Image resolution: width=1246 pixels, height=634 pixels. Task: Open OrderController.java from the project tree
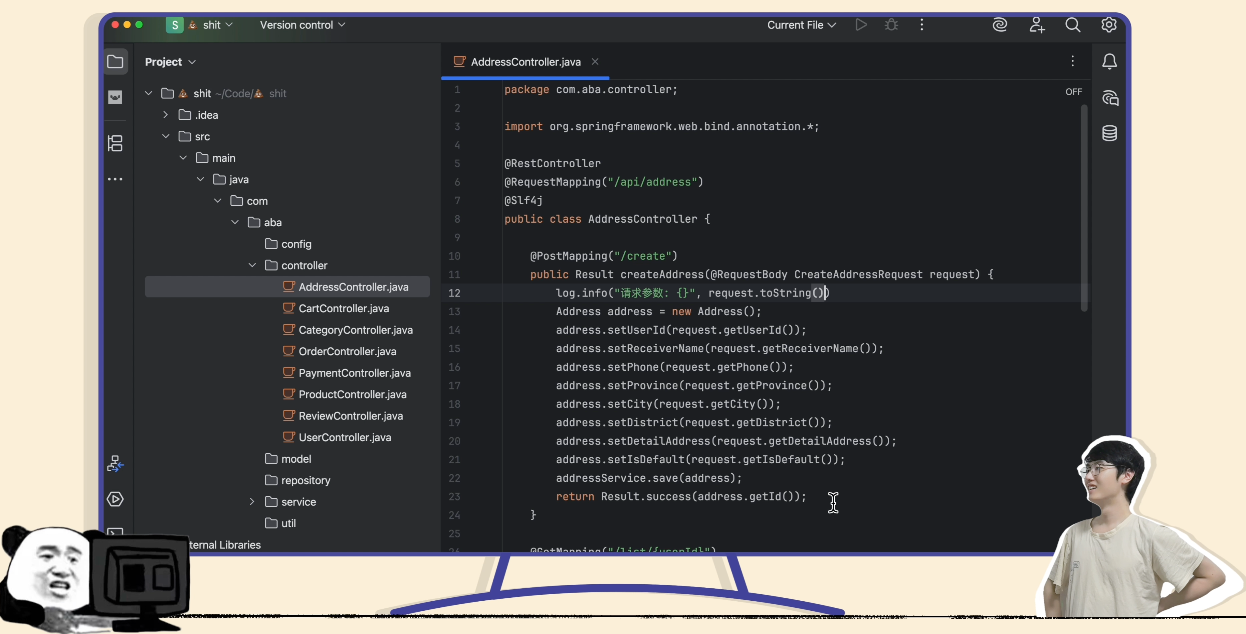347,352
